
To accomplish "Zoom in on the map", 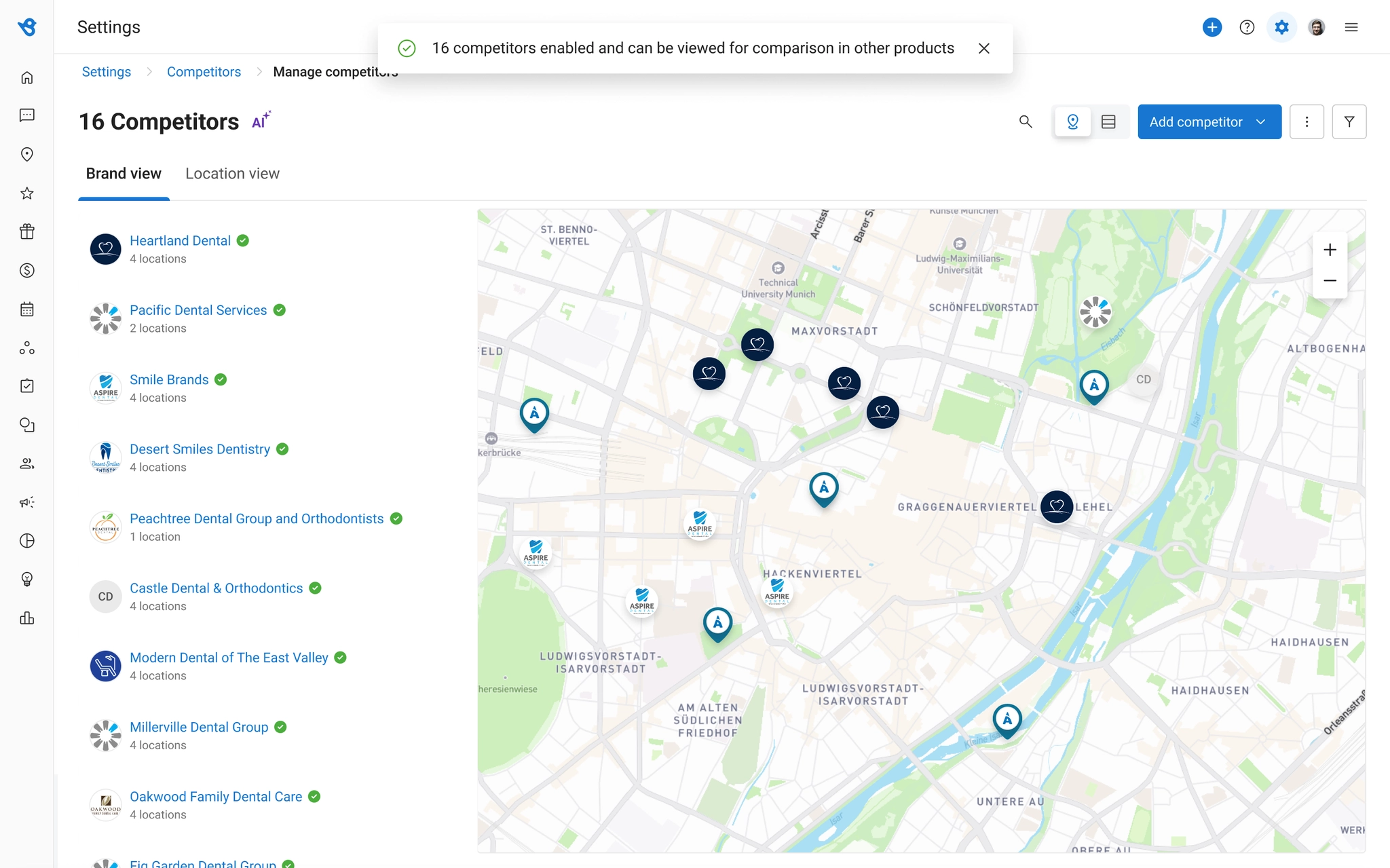I will tap(1330, 250).
